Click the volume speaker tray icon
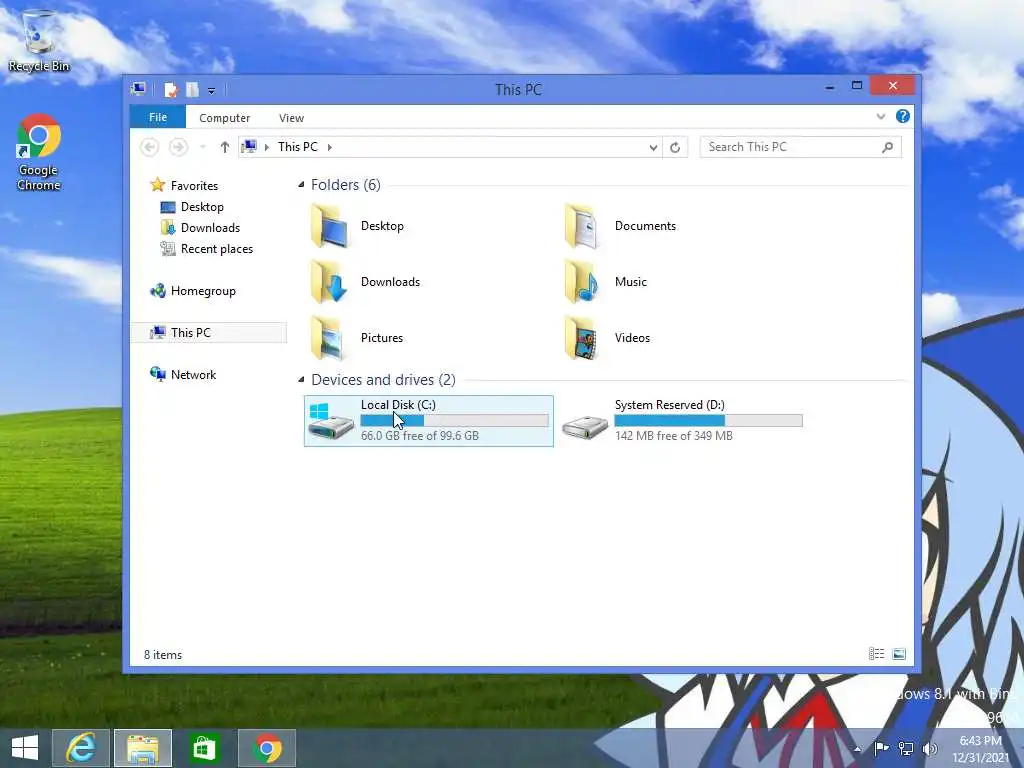This screenshot has width=1024, height=768. [930, 749]
